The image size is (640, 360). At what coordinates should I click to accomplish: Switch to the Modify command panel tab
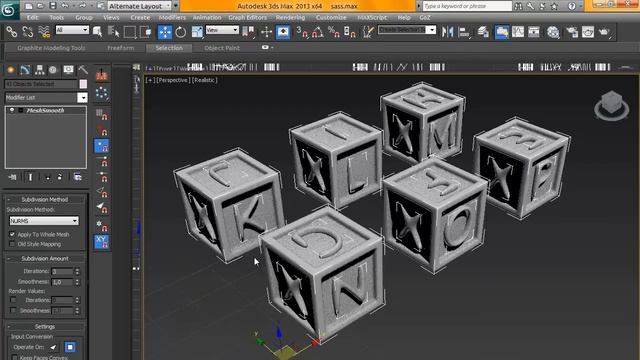click(x=25, y=70)
